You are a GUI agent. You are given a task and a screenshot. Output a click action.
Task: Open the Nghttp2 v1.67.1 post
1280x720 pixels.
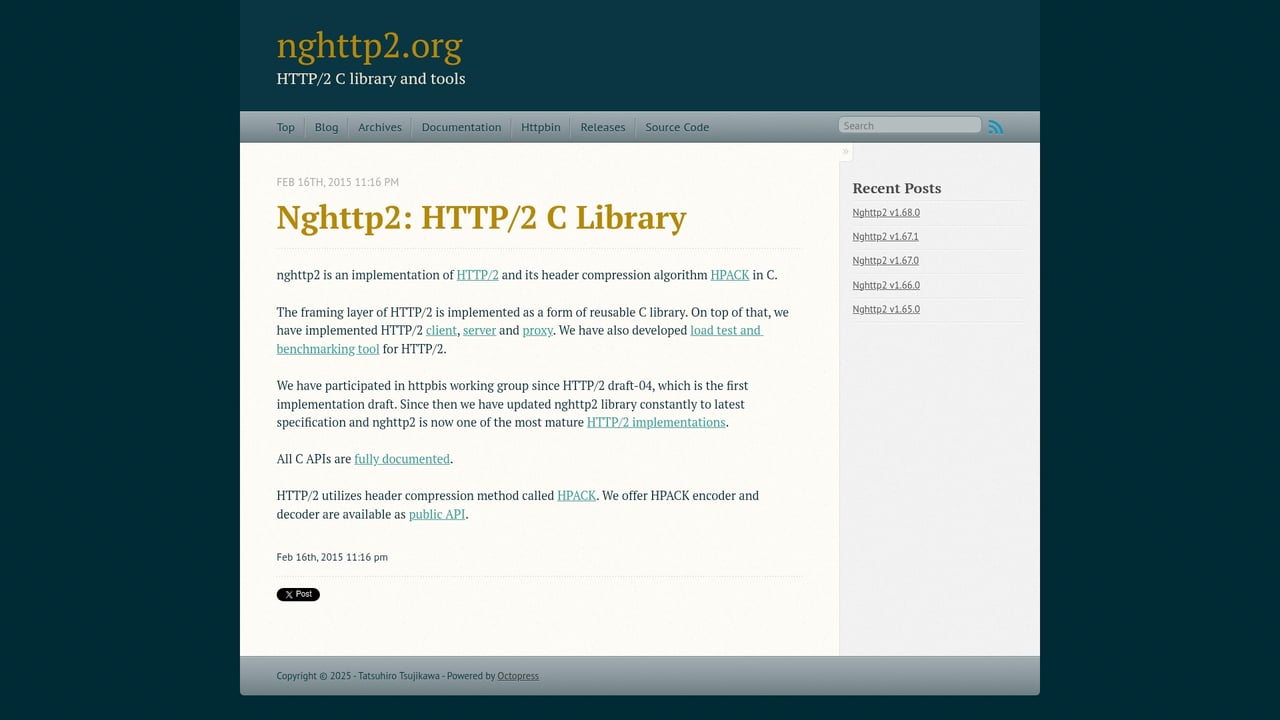[885, 236]
